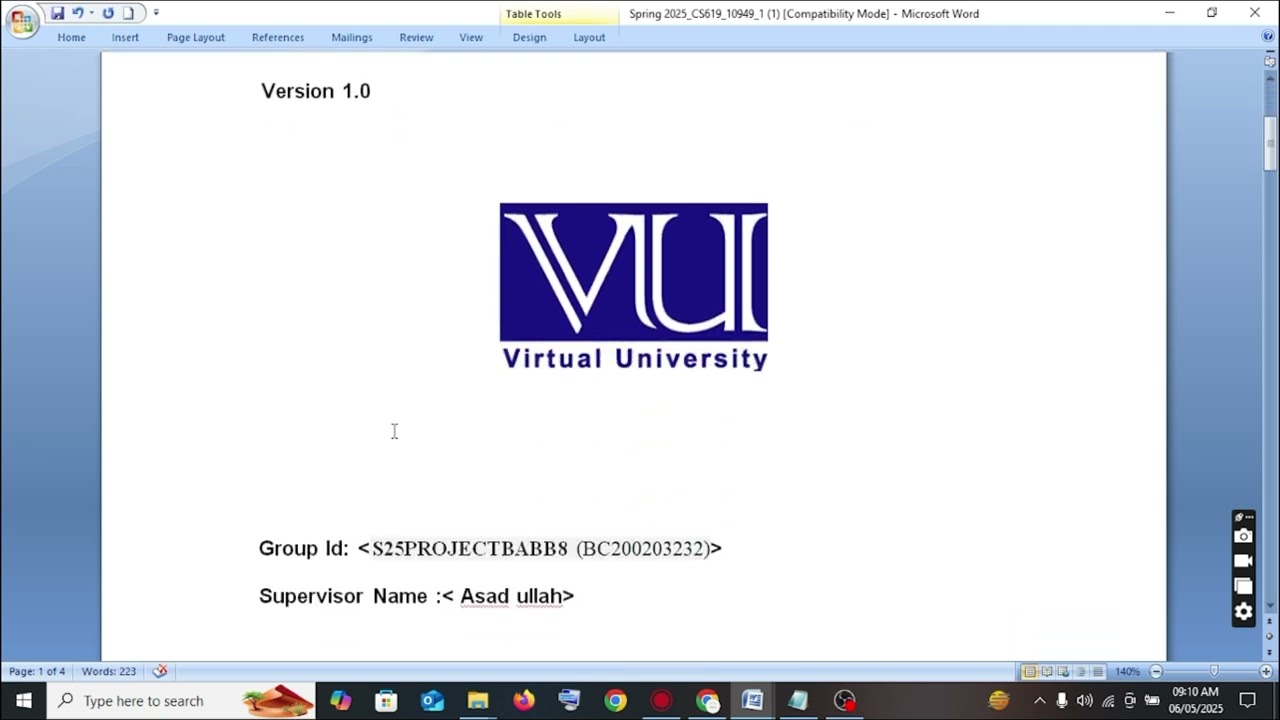Viewport: 1280px width, 720px height.
Task: Click the proofing errors icon
Action: coord(160,671)
